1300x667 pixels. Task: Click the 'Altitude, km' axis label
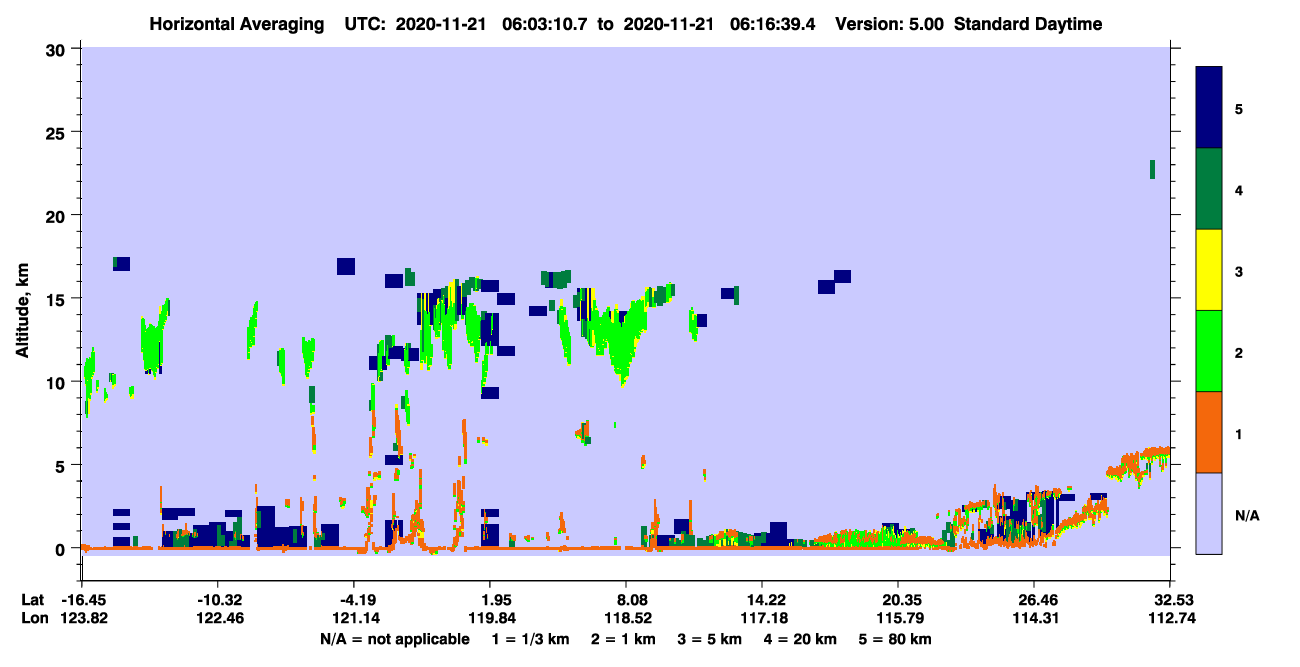coord(23,312)
